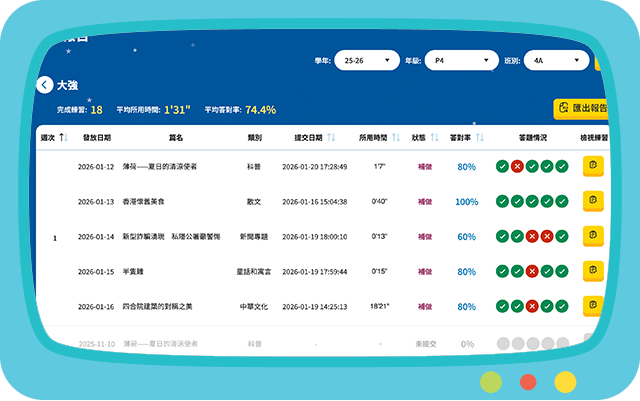Click the 答題情況 column header
This screenshot has height=401, width=640.
click(533, 138)
